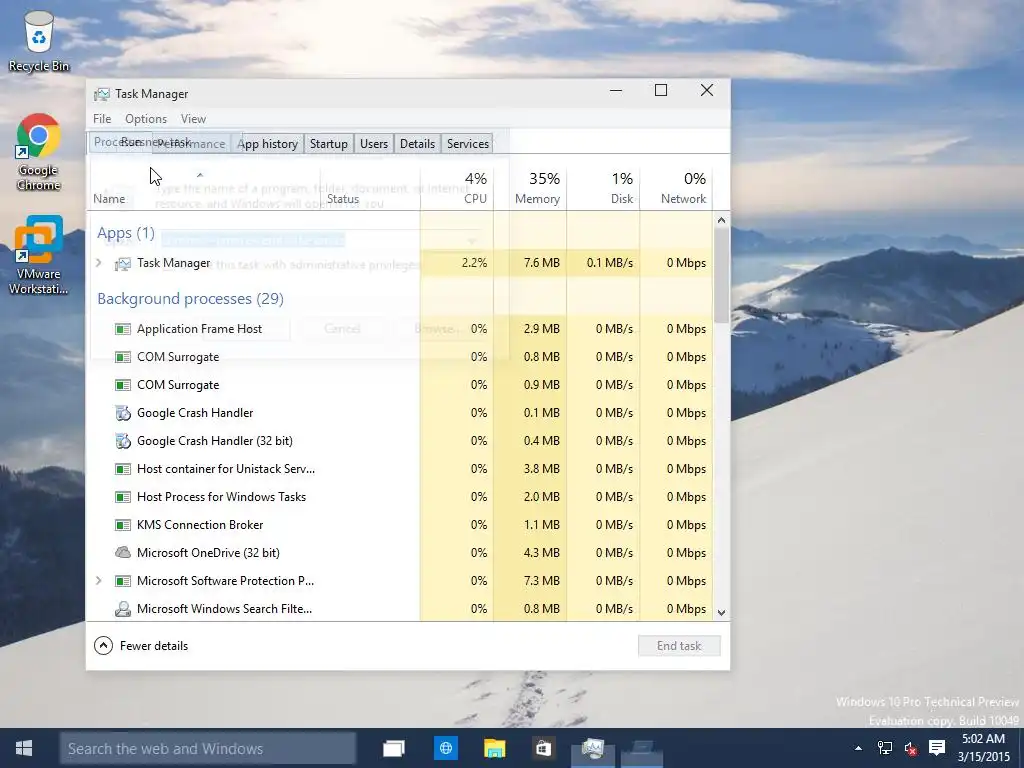
Task: Open Task View from the taskbar
Action: (x=393, y=748)
